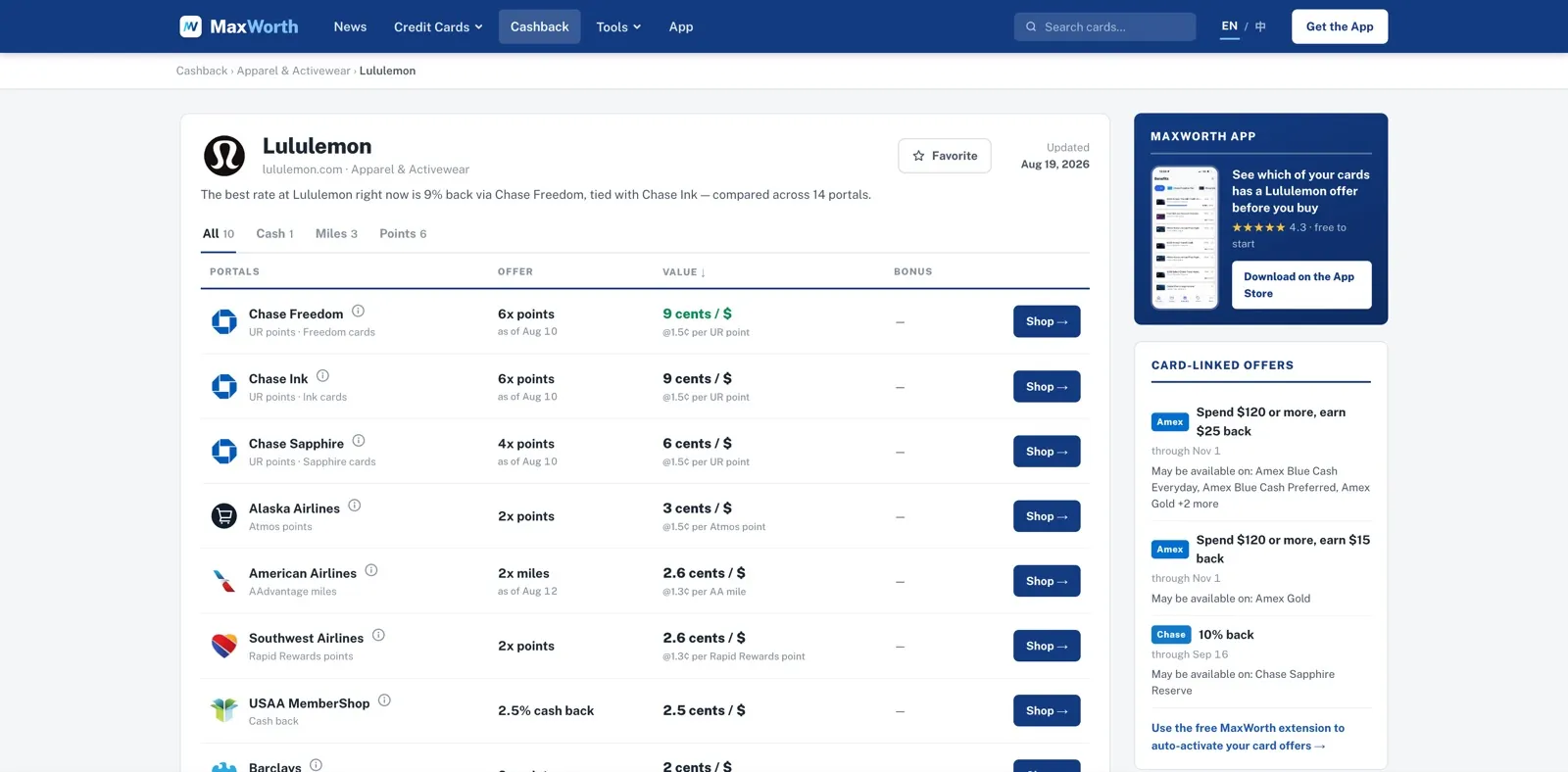This screenshot has height=772, width=1568.
Task: Click the MaxWorth logo icon
Action: pos(191,26)
